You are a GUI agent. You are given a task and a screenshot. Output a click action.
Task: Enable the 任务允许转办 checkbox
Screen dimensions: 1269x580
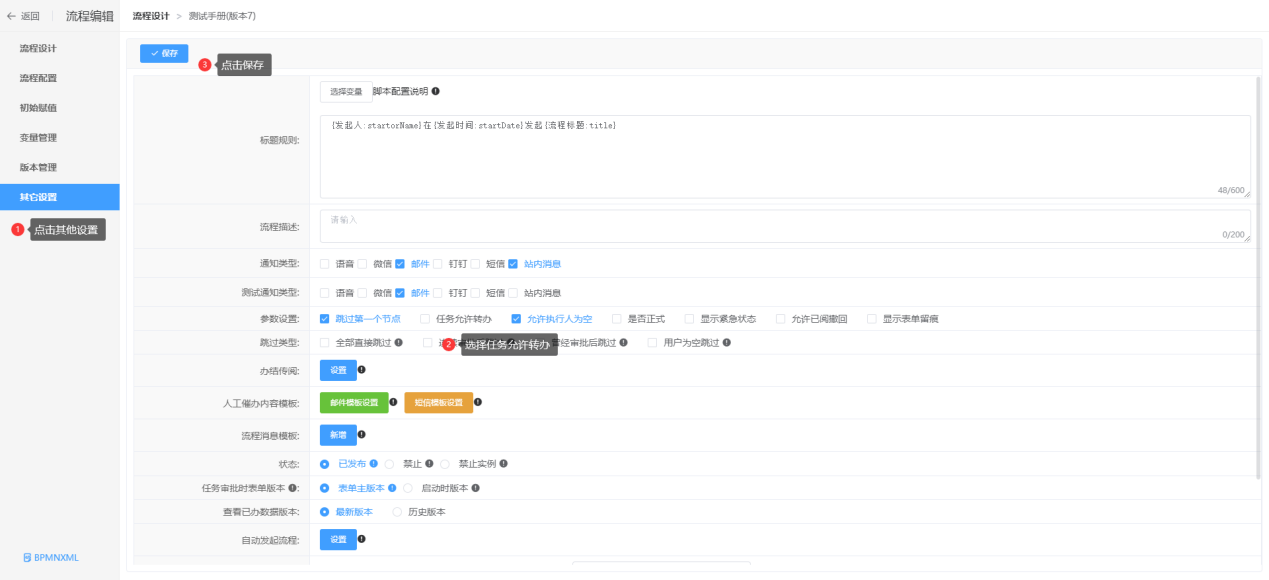(x=425, y=319)
